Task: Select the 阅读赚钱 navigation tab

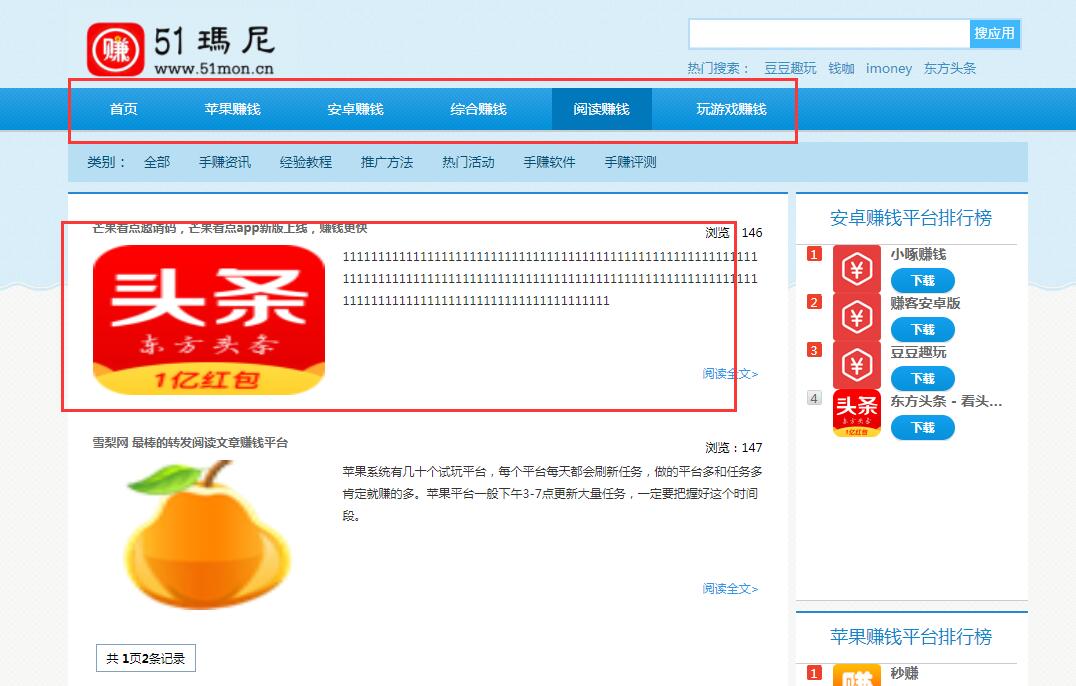Action: (x=602, y=109)
